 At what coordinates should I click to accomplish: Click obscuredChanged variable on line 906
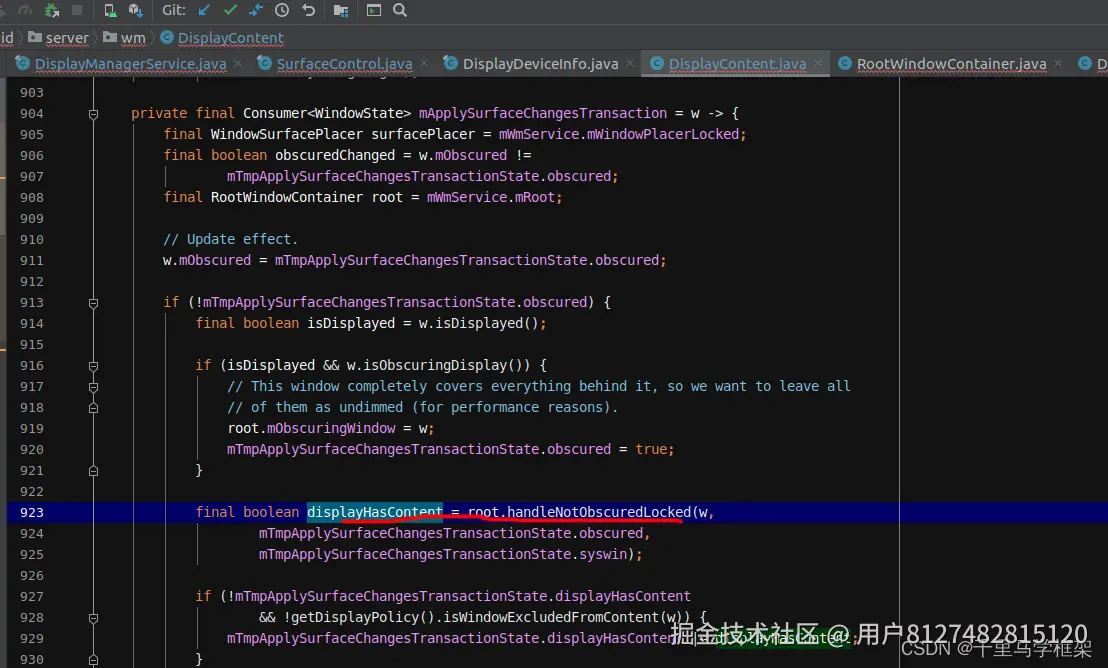335,155
